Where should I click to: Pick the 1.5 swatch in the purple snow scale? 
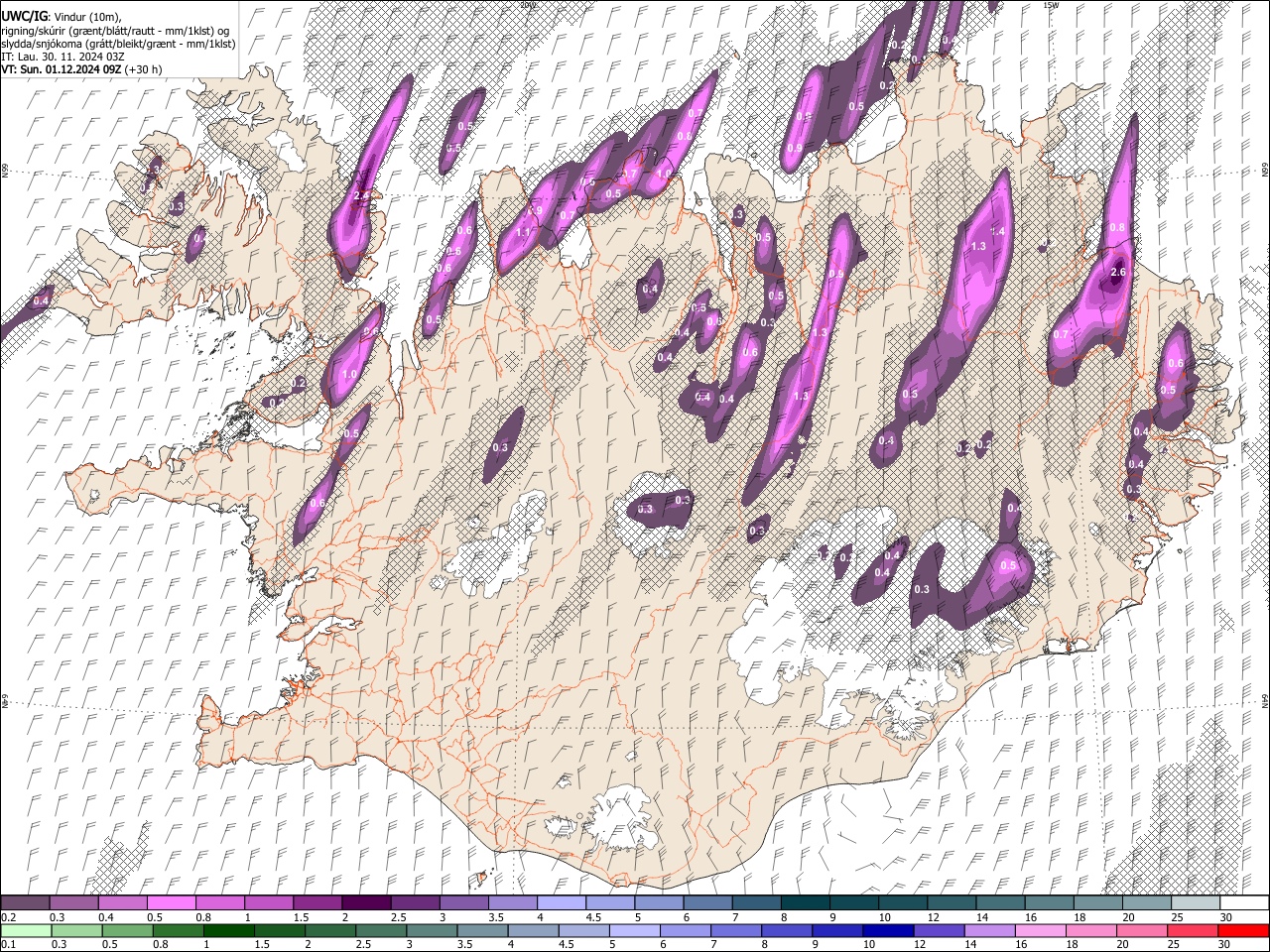317,902
